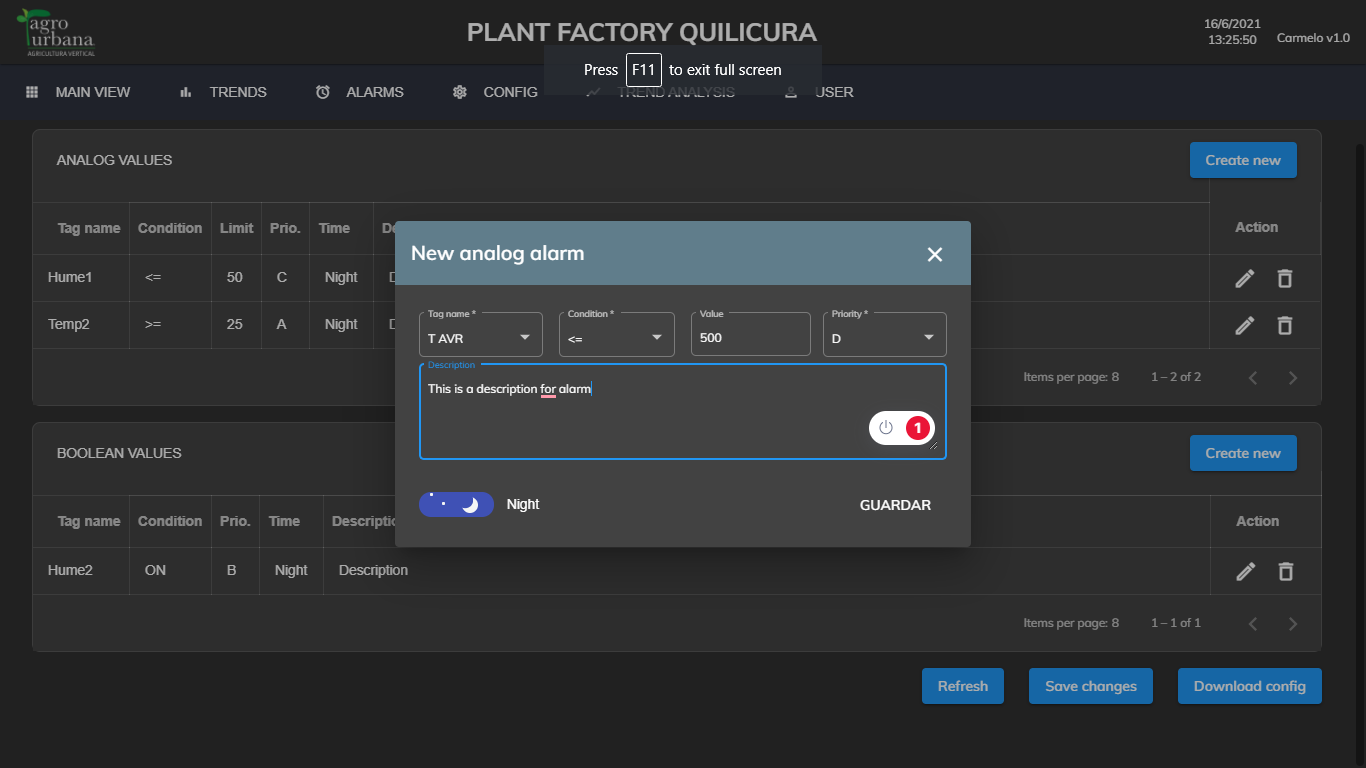Viewport: 1366px width, 768px height.
Task: Click the Download config button
Action: tap(1250, 686)
